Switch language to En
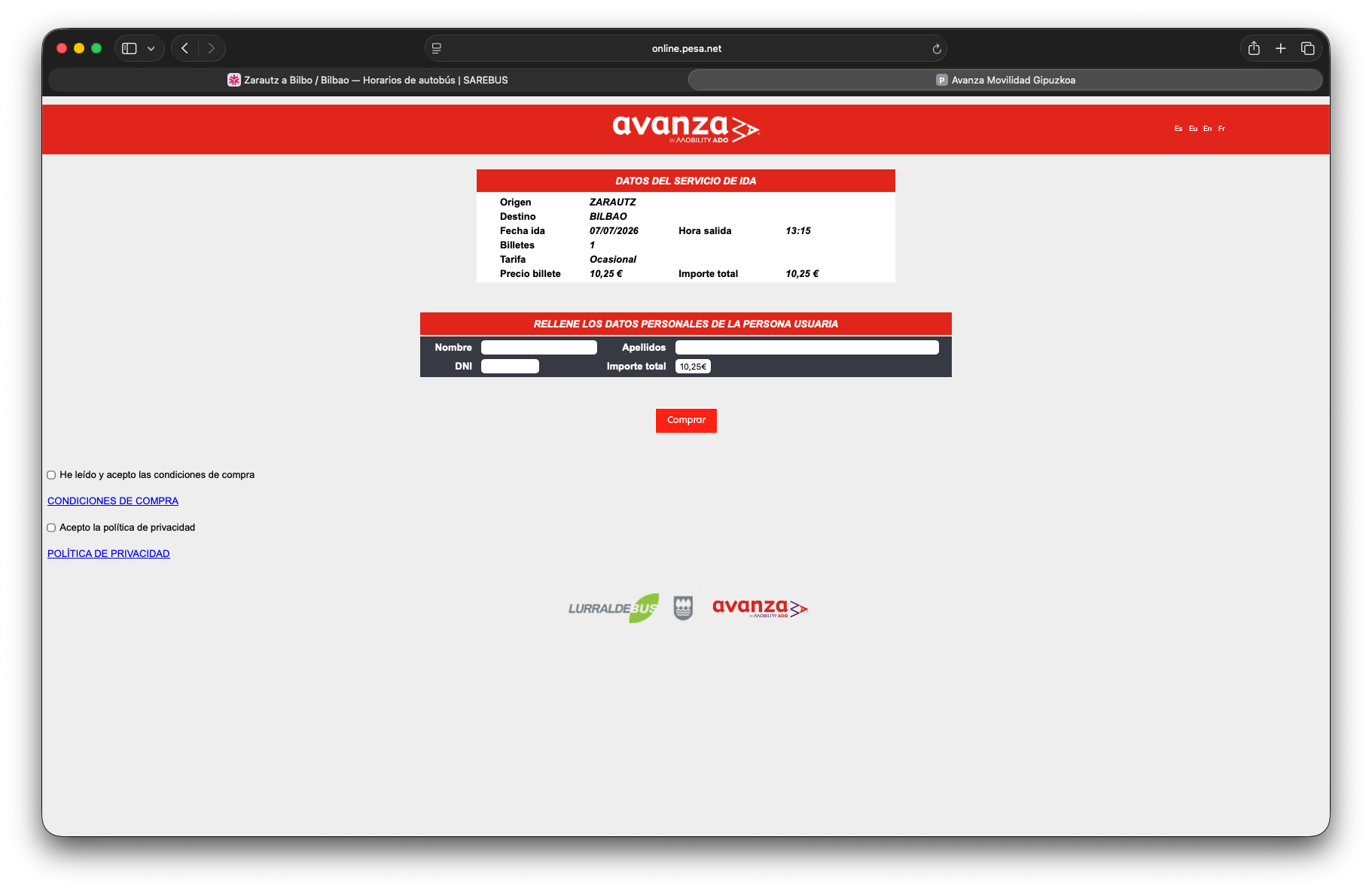Screen dimensions: 1372x892 pyautogui.click(x=1207, y=129)
